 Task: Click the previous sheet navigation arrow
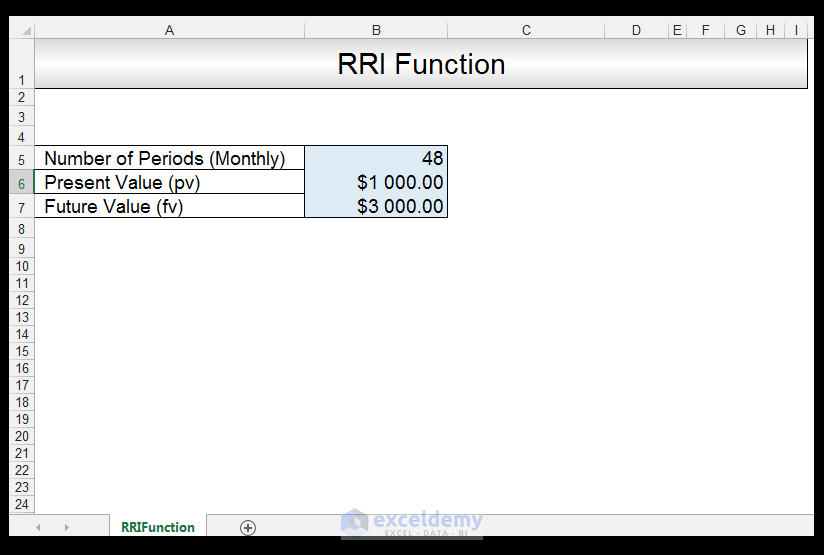click(x=38, y=527)
